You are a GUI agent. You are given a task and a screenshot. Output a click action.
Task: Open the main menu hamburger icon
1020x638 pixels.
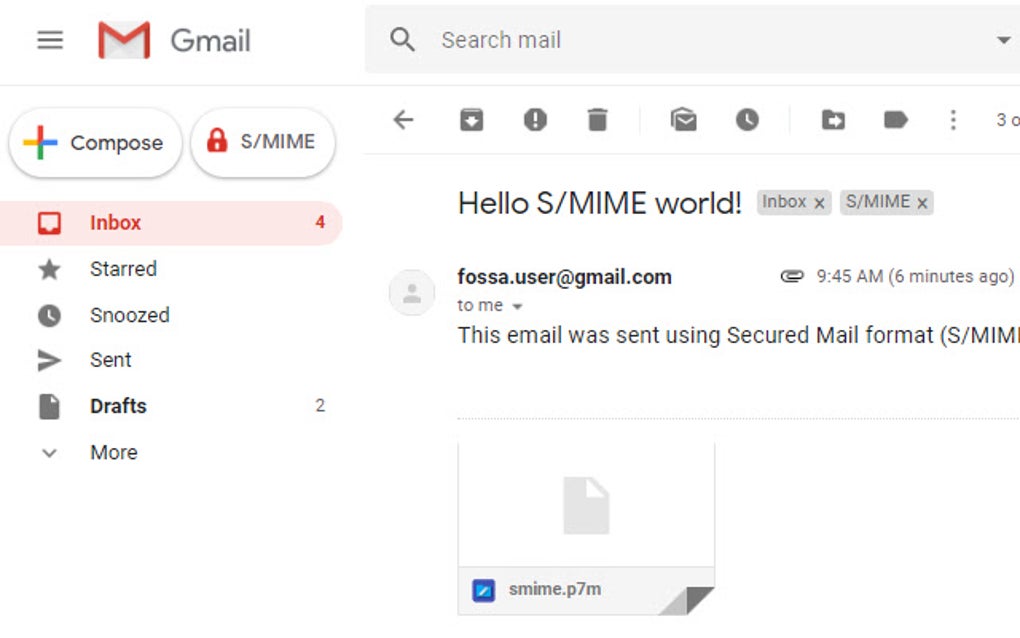tap(50, 40)
